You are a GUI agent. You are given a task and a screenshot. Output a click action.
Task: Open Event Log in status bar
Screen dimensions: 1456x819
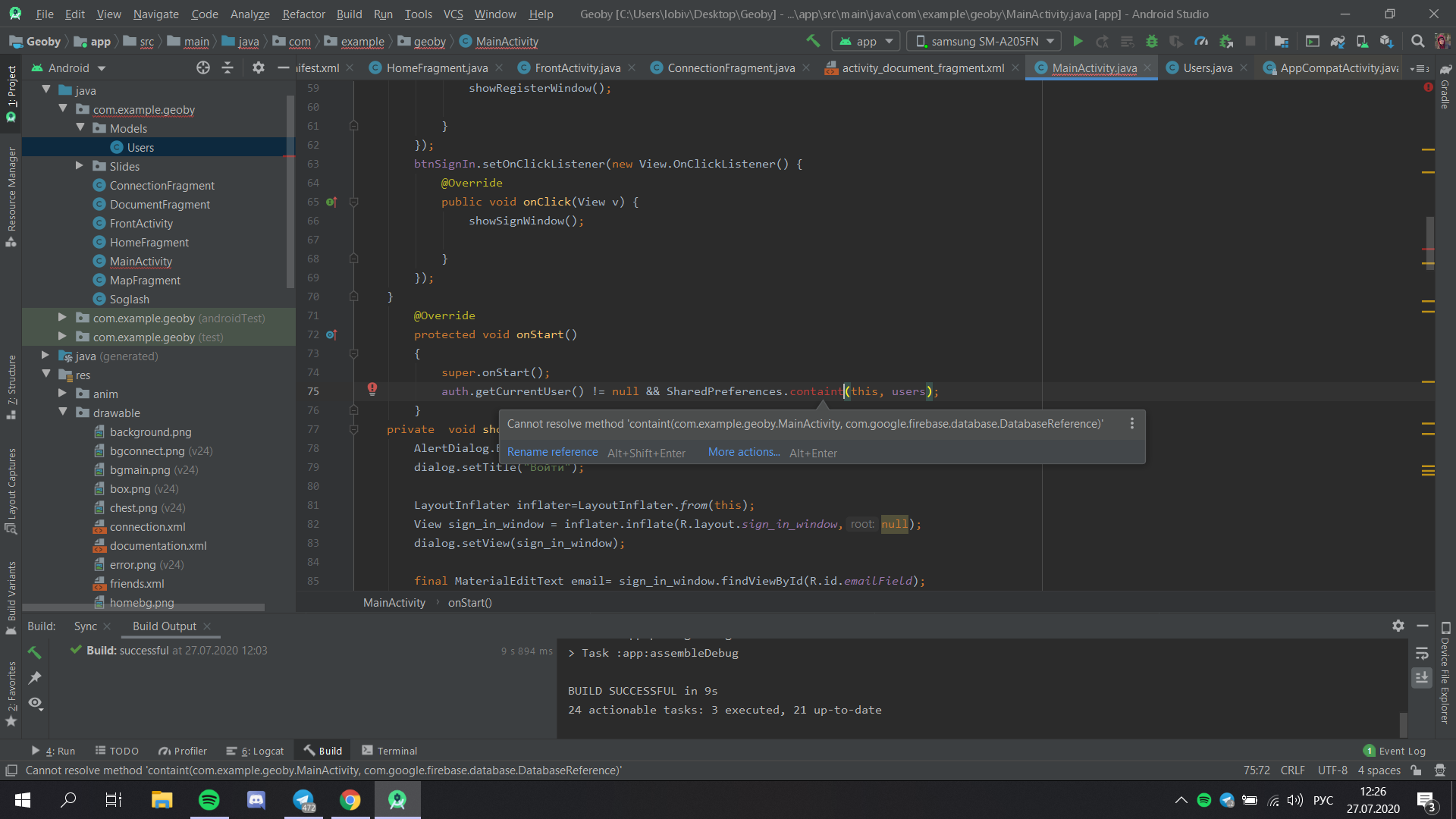[1395, 751]
